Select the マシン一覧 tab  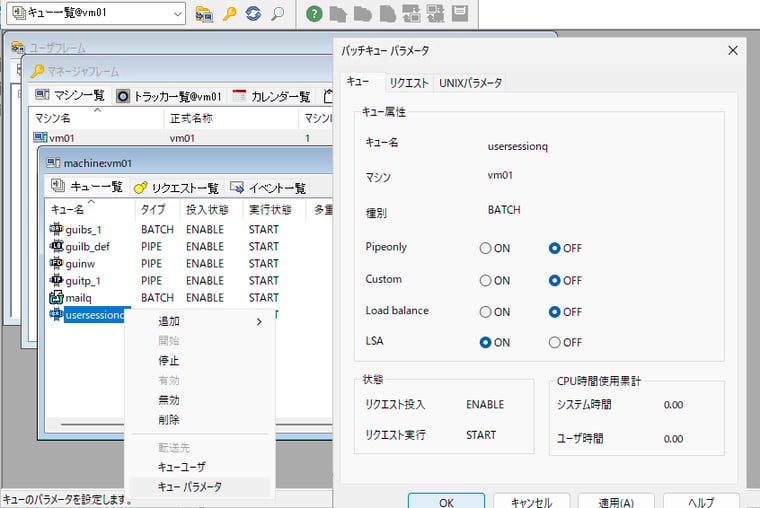pyautogui.click(x=70, y=95)
